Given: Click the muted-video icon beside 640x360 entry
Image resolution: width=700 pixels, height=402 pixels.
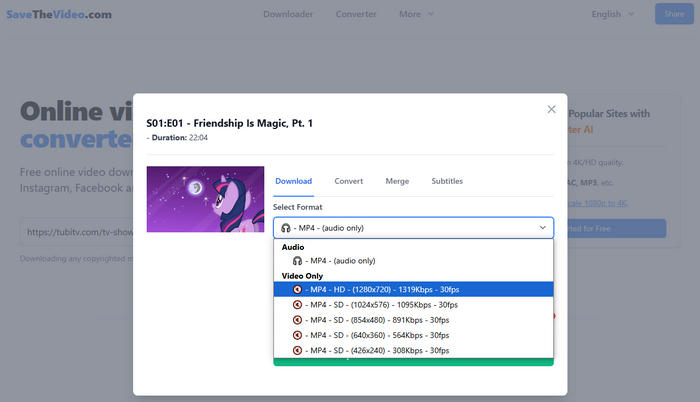Looking at the screenshot, I should pyautogui.click(x=297, y=335).
